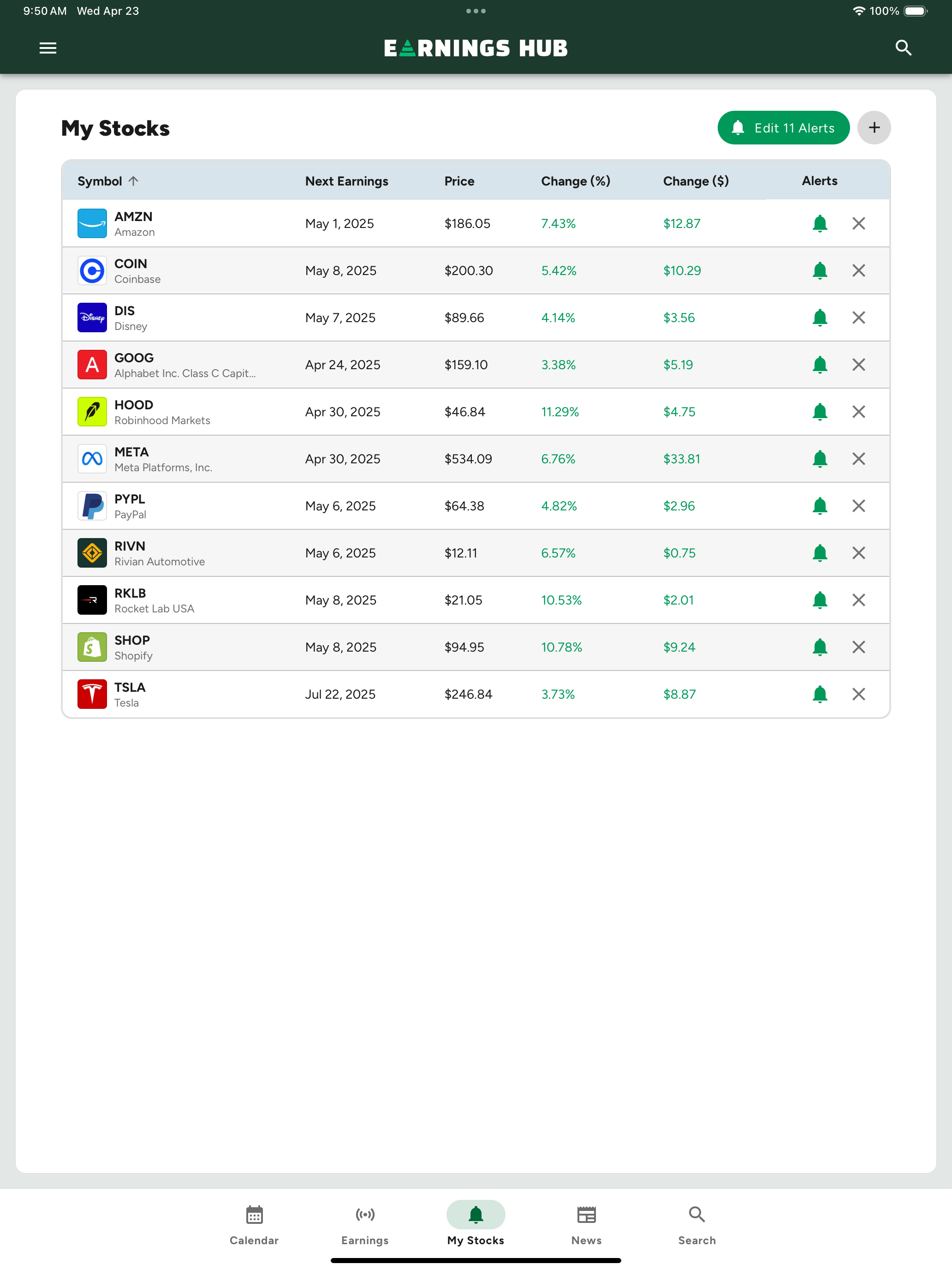
Task: Toggle the alert bell for AMZN
Action: click(x=820, y=223)
